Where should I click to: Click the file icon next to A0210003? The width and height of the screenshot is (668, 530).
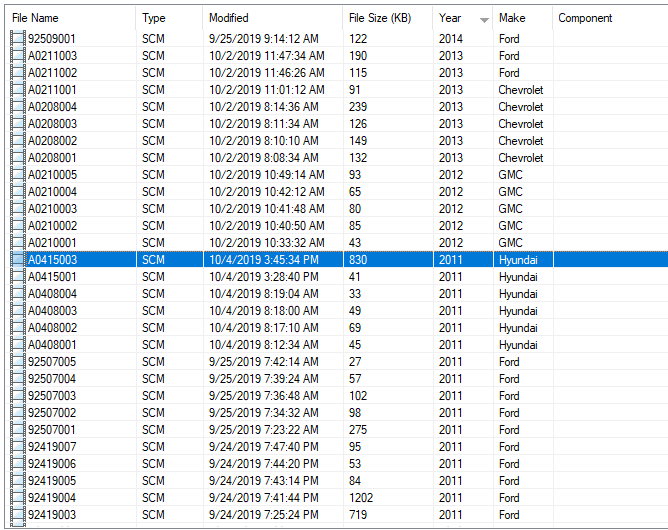point(18,209)
